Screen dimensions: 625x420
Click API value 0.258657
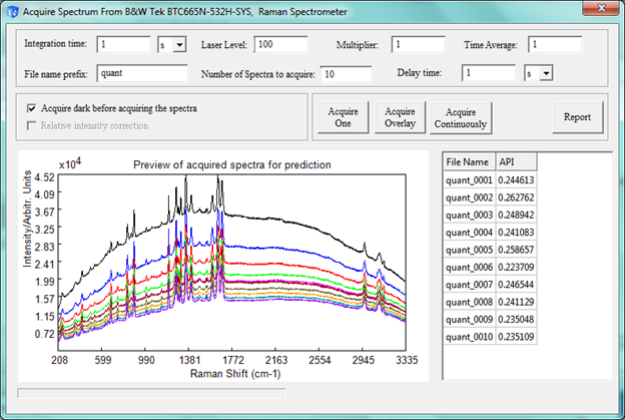516,250
